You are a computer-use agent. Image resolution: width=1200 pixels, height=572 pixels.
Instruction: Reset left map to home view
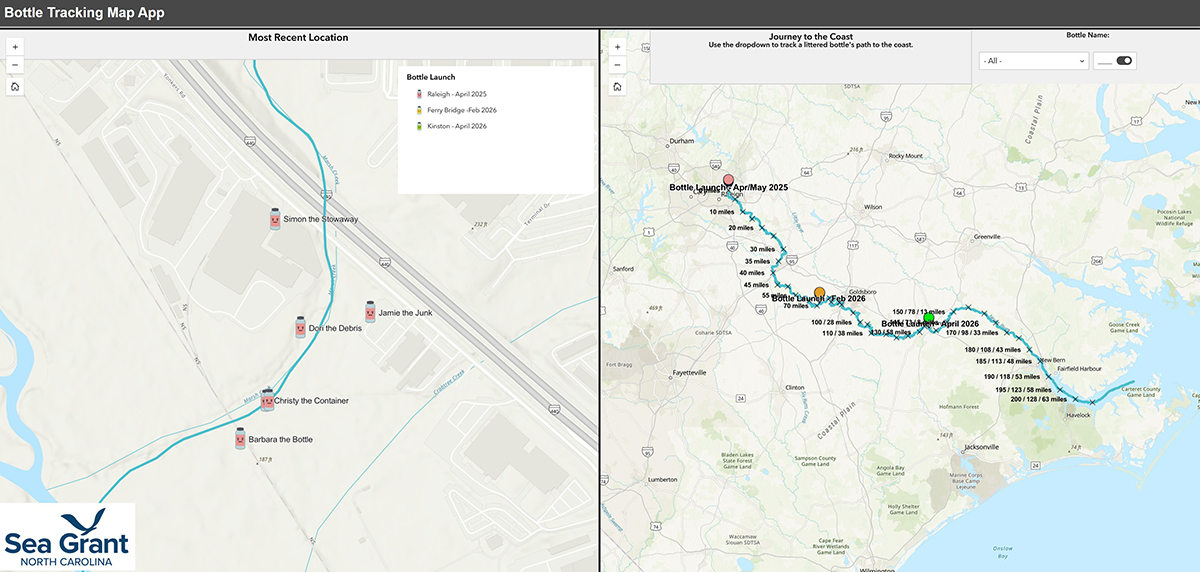pyautogui.click(x=15, y=87)
